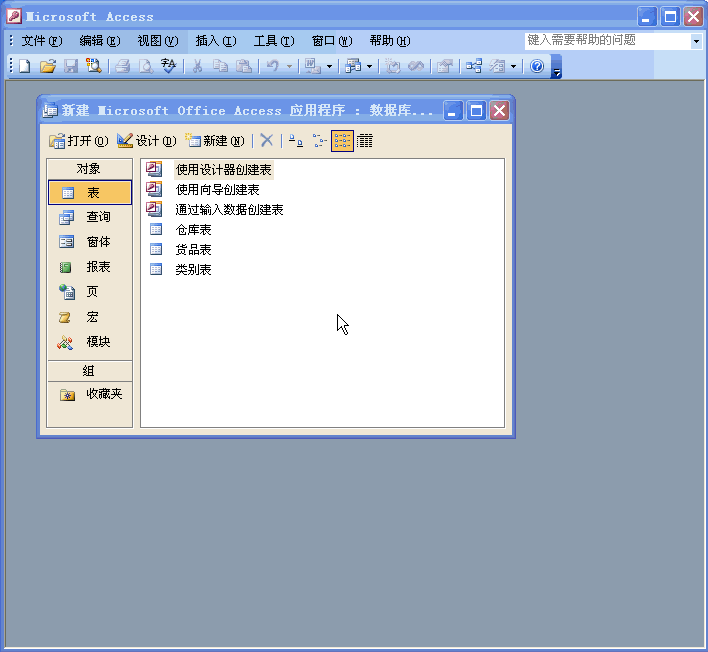Open the 收藏夹 group

90,394
